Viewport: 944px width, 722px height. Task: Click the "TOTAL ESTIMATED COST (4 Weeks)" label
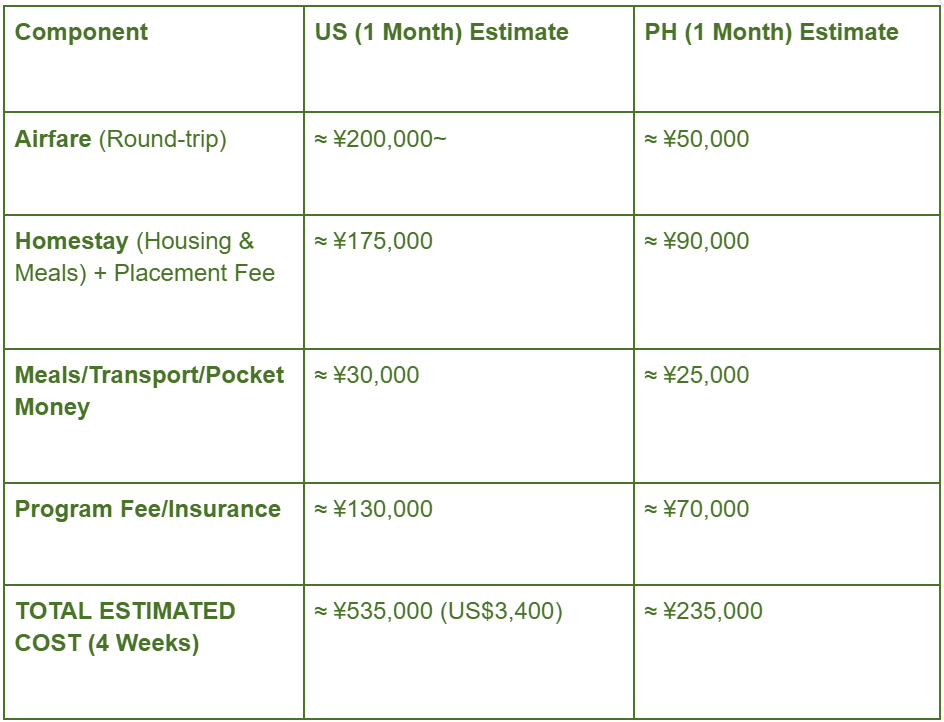(125, 627)
